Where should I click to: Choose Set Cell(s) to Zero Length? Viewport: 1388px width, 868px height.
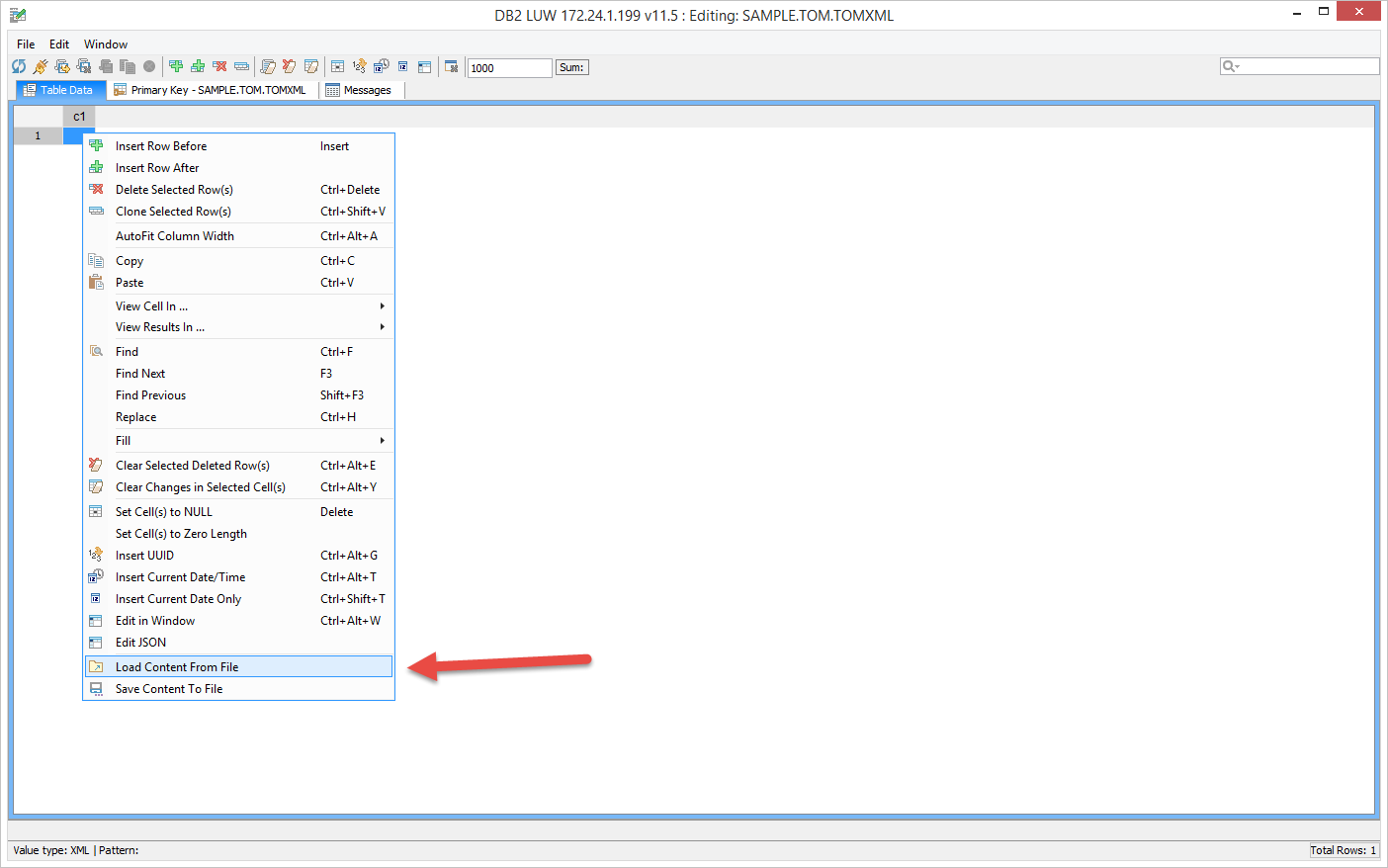pos(239,534)
